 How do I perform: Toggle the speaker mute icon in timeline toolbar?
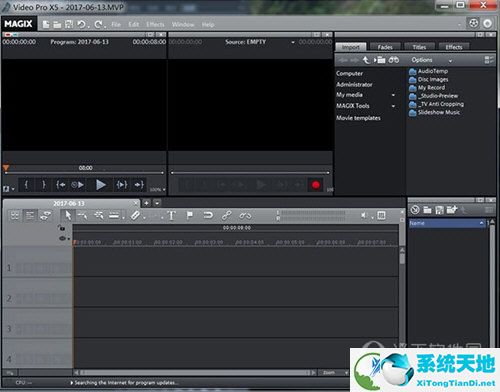(x=364, y=216)
